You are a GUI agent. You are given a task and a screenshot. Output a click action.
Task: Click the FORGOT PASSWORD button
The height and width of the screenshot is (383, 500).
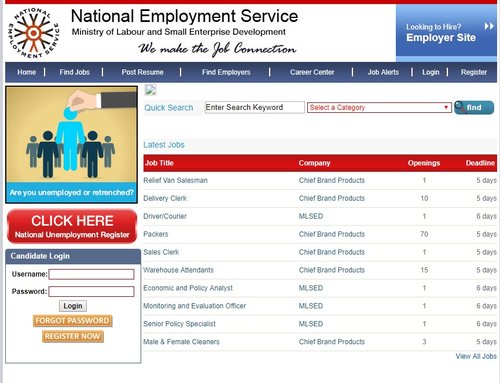tap(72, 321)
